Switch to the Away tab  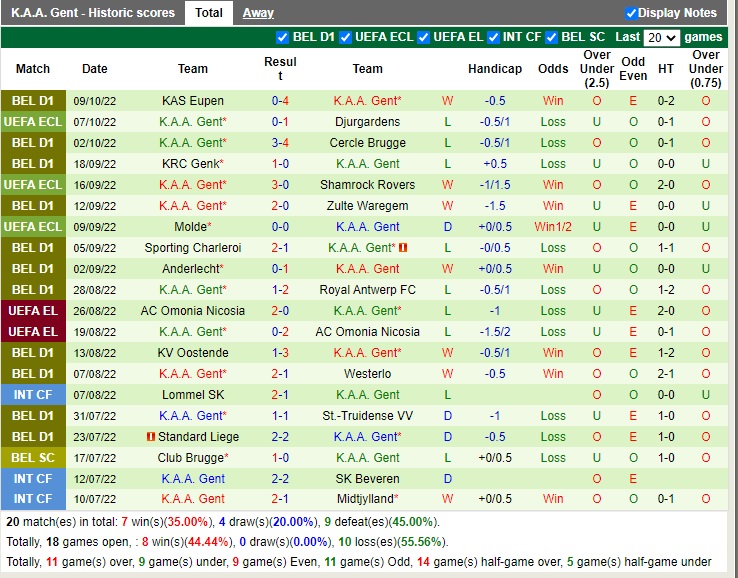pyautogui.click(x=258, y=13)
